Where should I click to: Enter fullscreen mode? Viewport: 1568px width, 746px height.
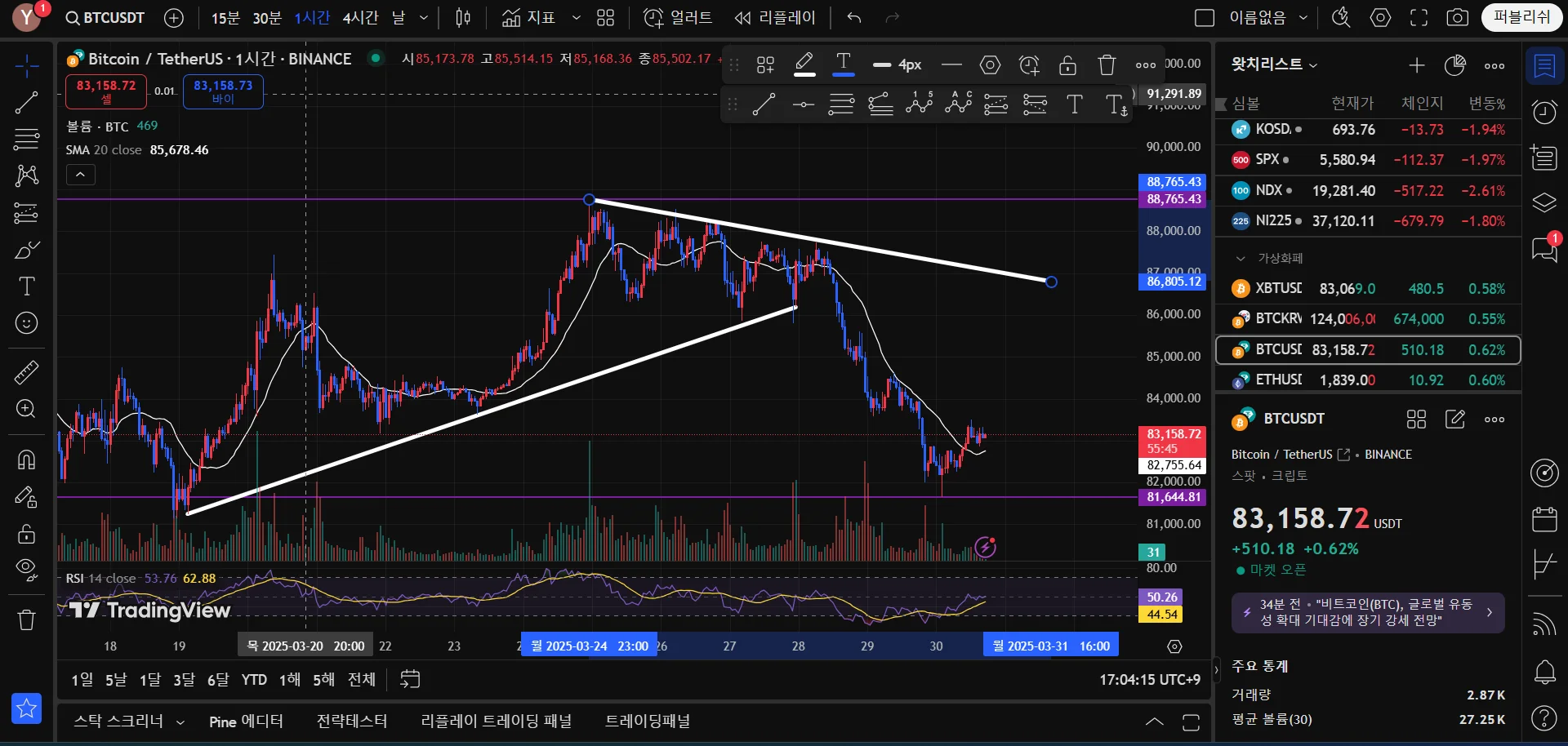click(1419, 18)
